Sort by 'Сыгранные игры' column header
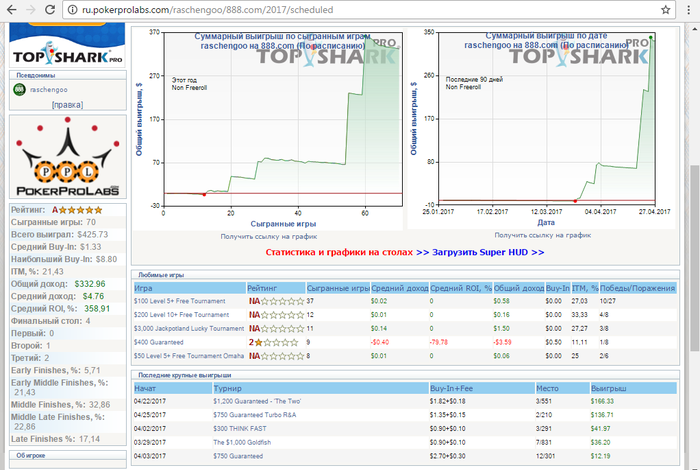The height and width of the screenshot is (470, 700). [x=338, y=288]
